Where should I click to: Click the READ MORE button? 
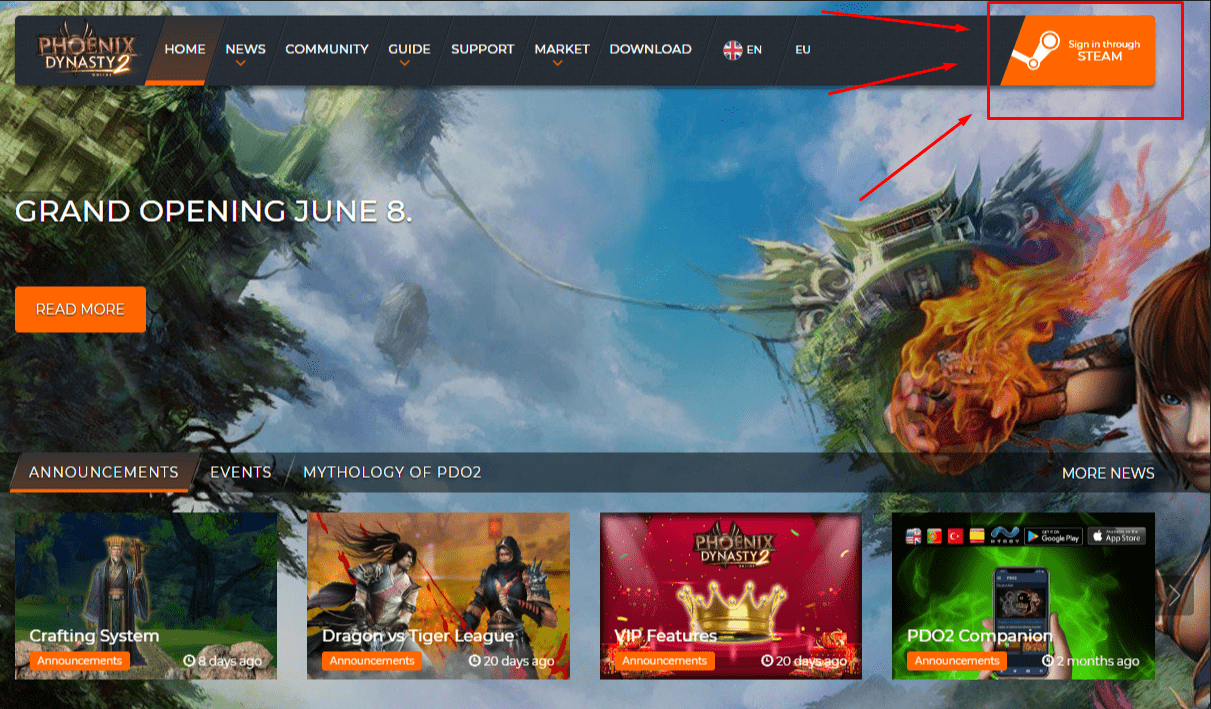pyautogui.click(x=80, y=309)
